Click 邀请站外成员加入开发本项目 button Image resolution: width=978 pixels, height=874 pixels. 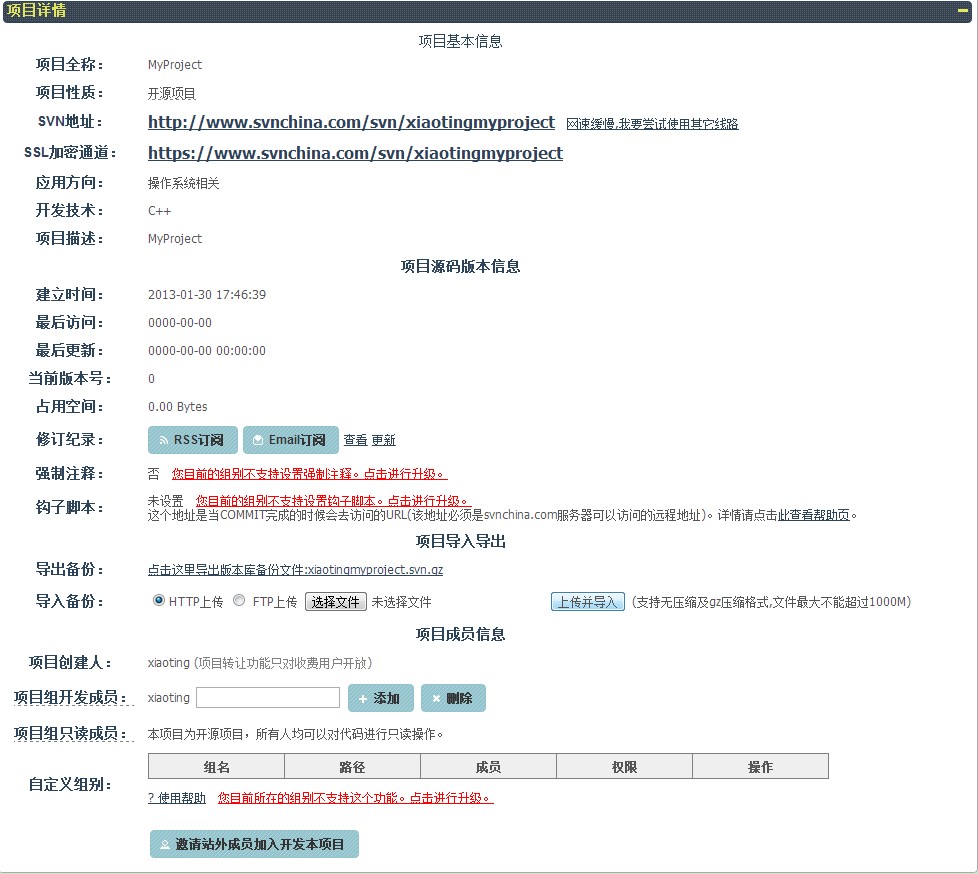click(x=254, y=844)
